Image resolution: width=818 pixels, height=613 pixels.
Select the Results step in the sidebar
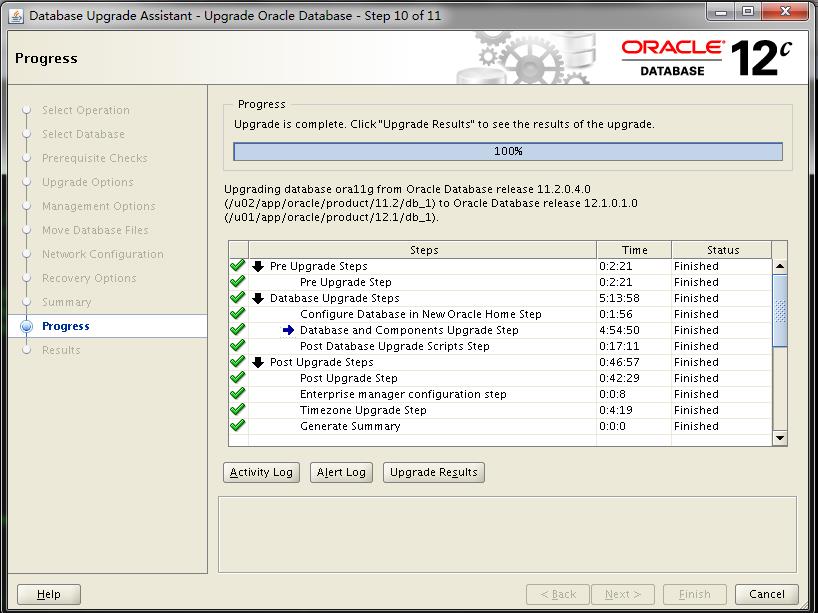click(x=62, y=351)
